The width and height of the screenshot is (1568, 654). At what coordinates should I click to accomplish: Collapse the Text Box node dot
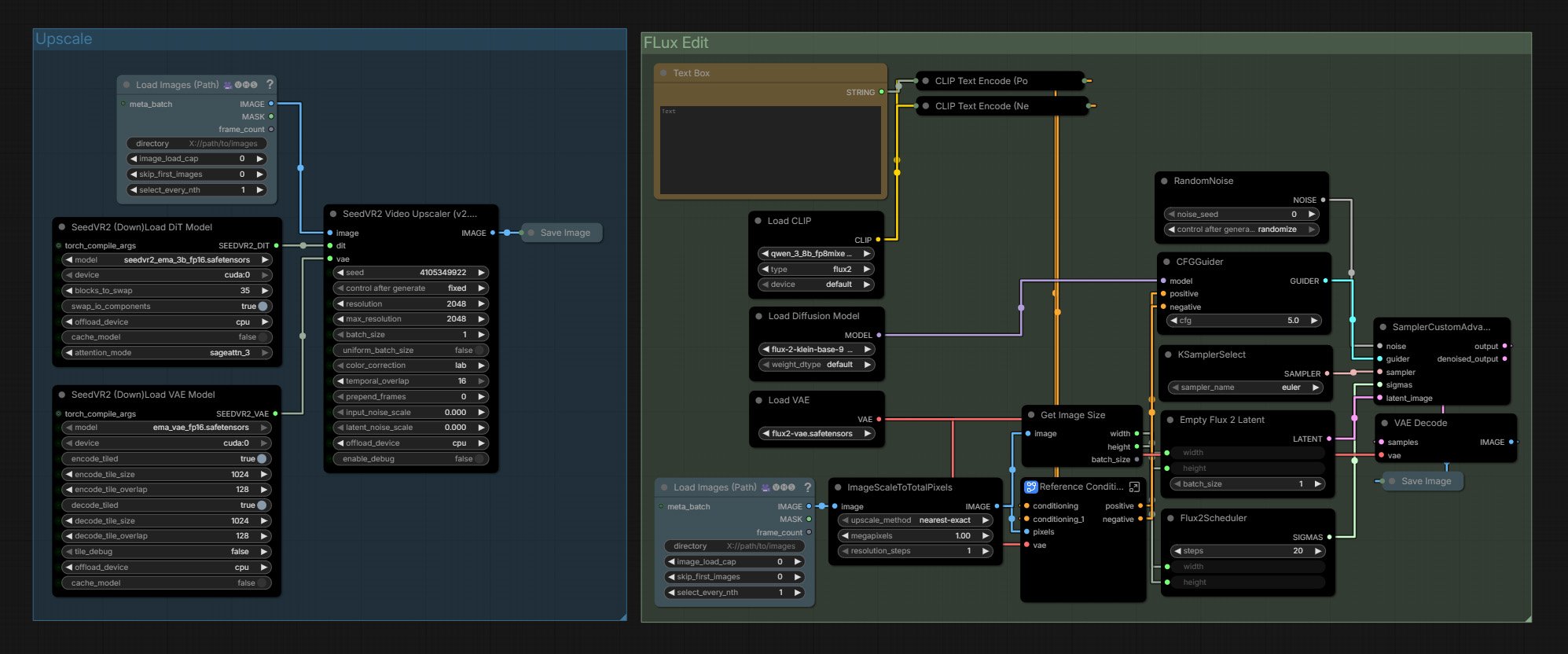point(664,73)
